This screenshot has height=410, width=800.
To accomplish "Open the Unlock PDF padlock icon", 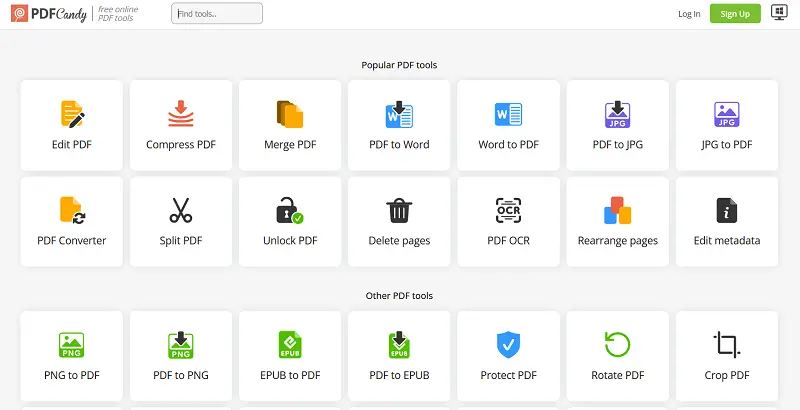I will point(290,211).
